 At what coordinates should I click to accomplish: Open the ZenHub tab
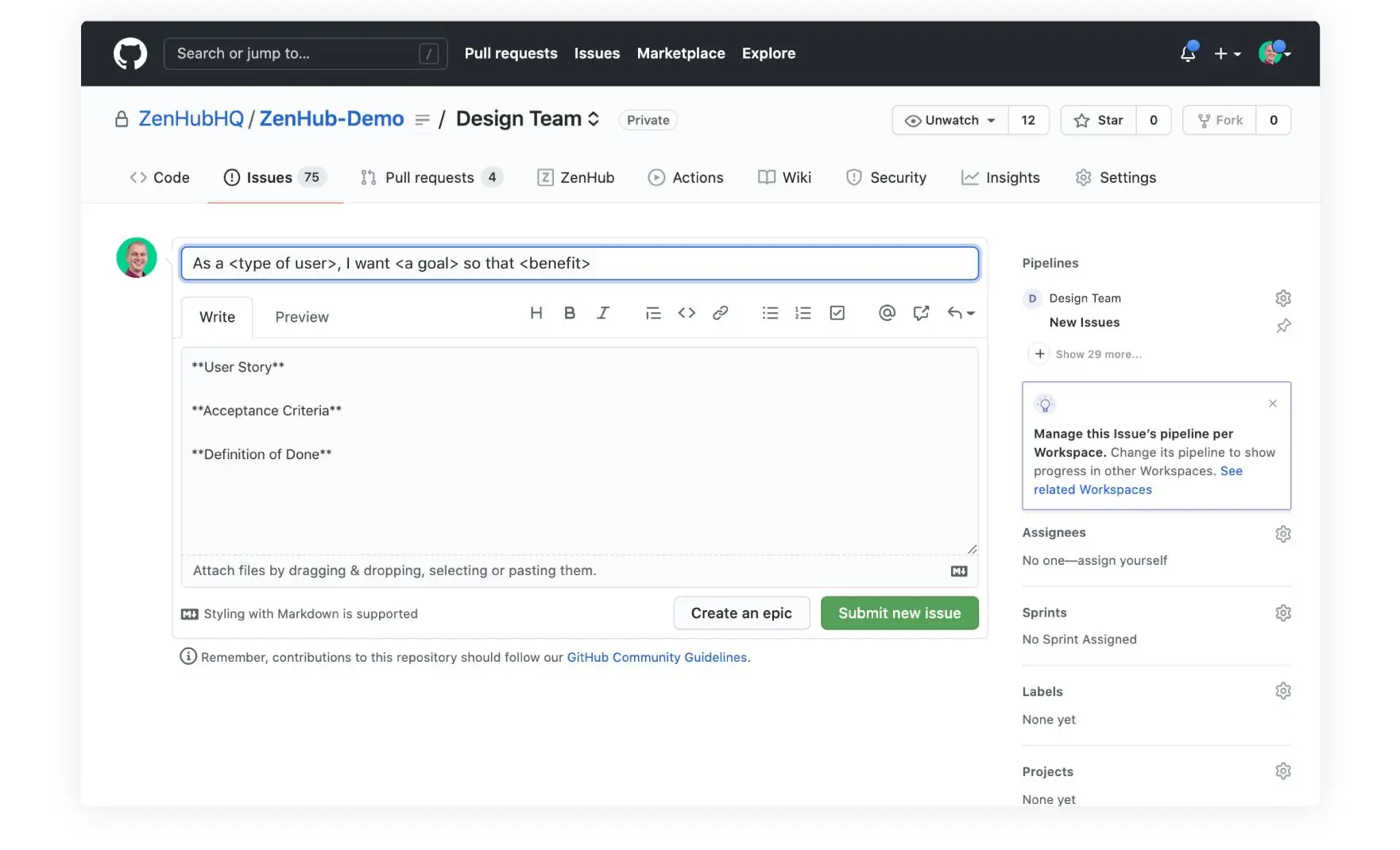click(x=576, y=177)
